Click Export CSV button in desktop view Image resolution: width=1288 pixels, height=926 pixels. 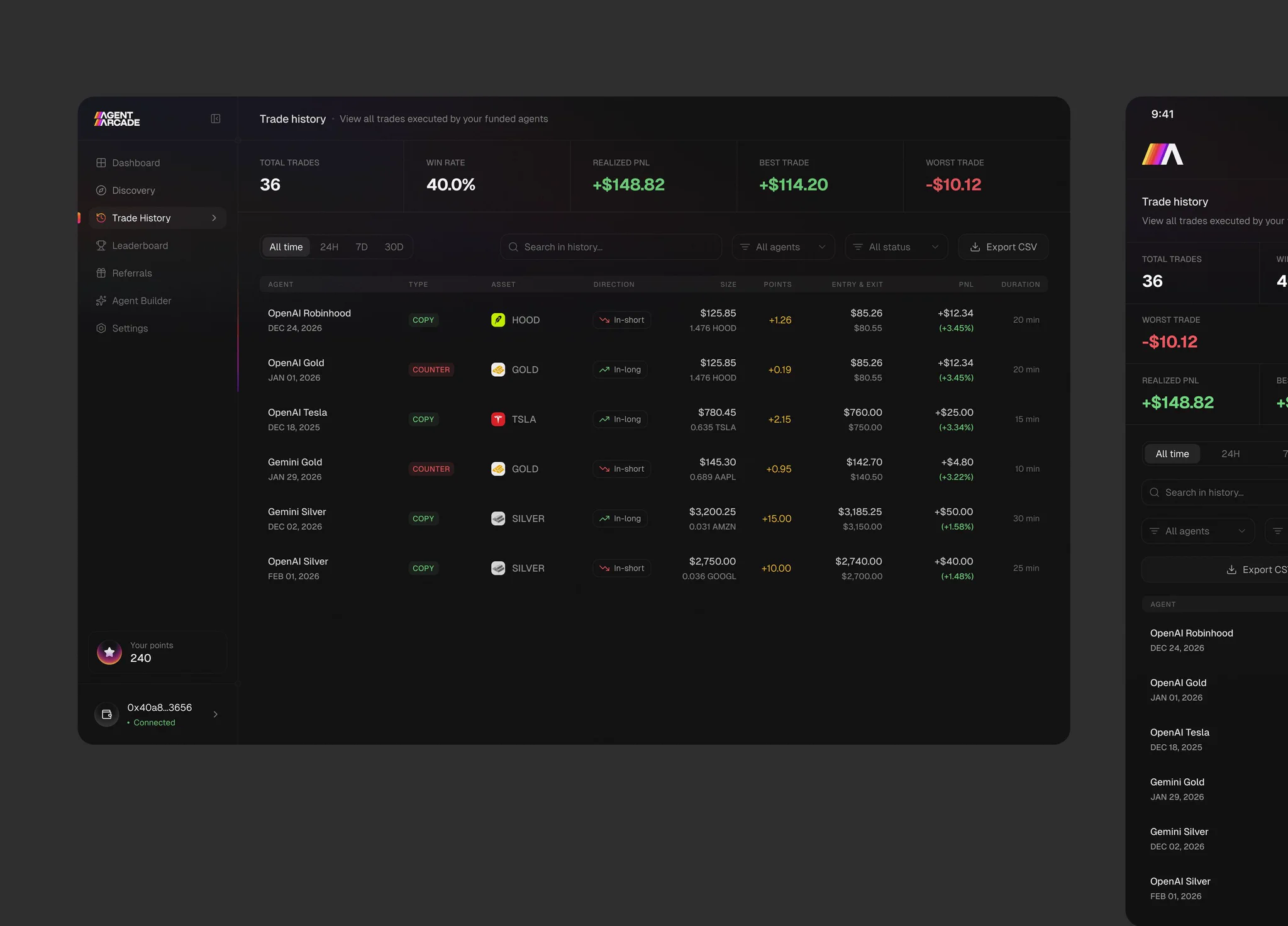(1003, 247)
